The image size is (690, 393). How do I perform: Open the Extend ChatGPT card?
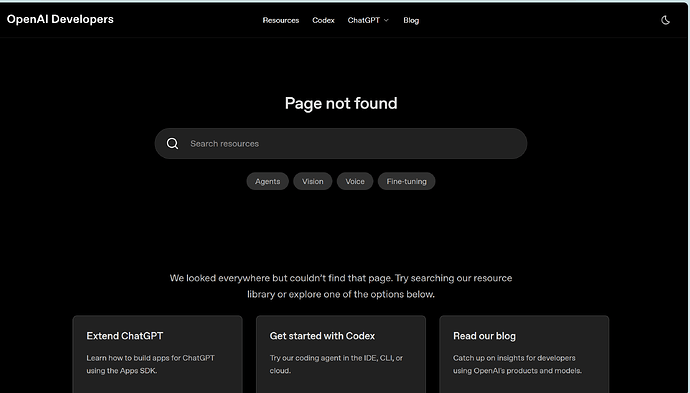tap(158, 354)
